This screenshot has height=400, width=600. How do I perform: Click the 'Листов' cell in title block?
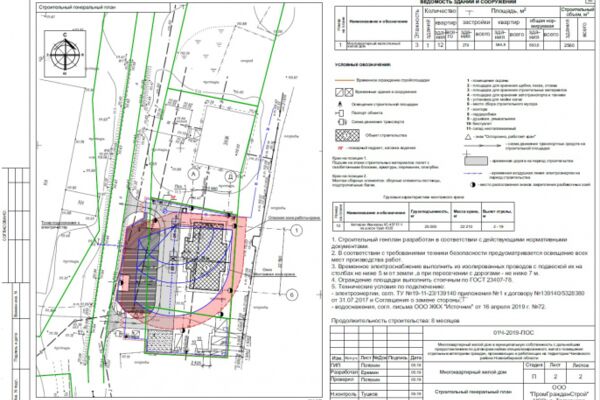(580, 365)
